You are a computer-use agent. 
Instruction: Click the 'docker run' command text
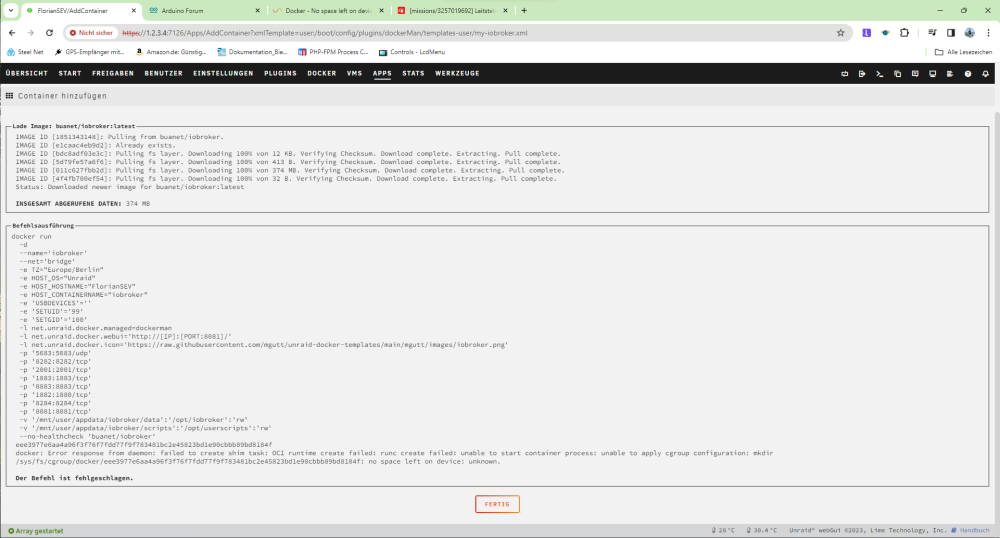tap(31, 236)
